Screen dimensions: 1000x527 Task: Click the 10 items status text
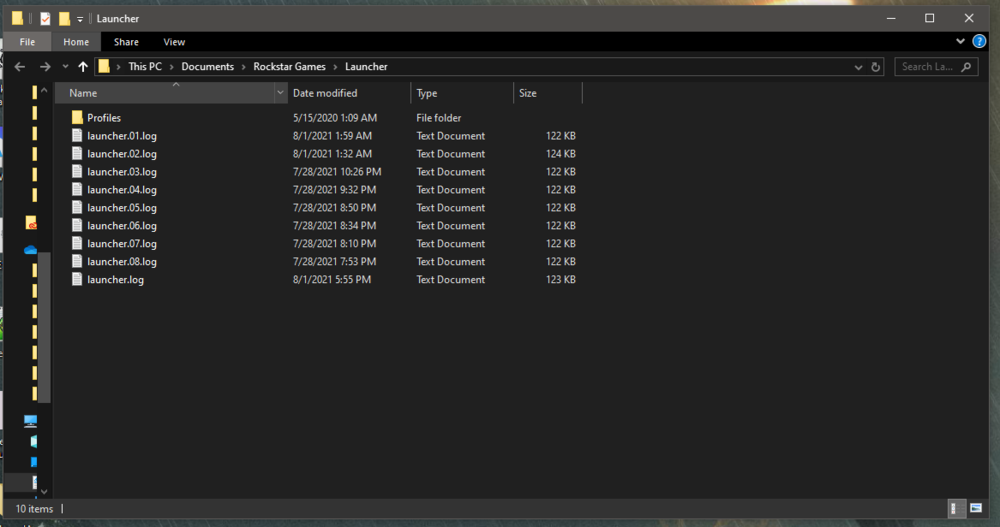pos(34,509)
